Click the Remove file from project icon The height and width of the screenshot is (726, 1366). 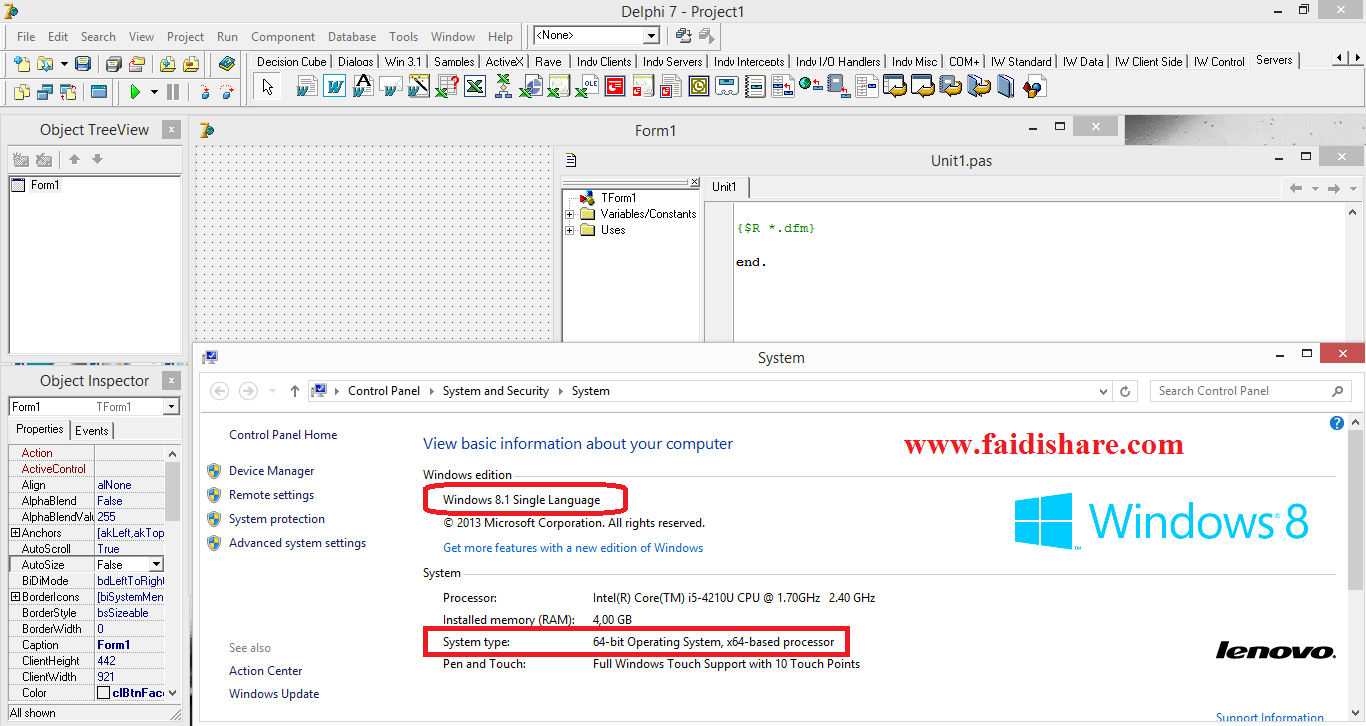point(190,64)
